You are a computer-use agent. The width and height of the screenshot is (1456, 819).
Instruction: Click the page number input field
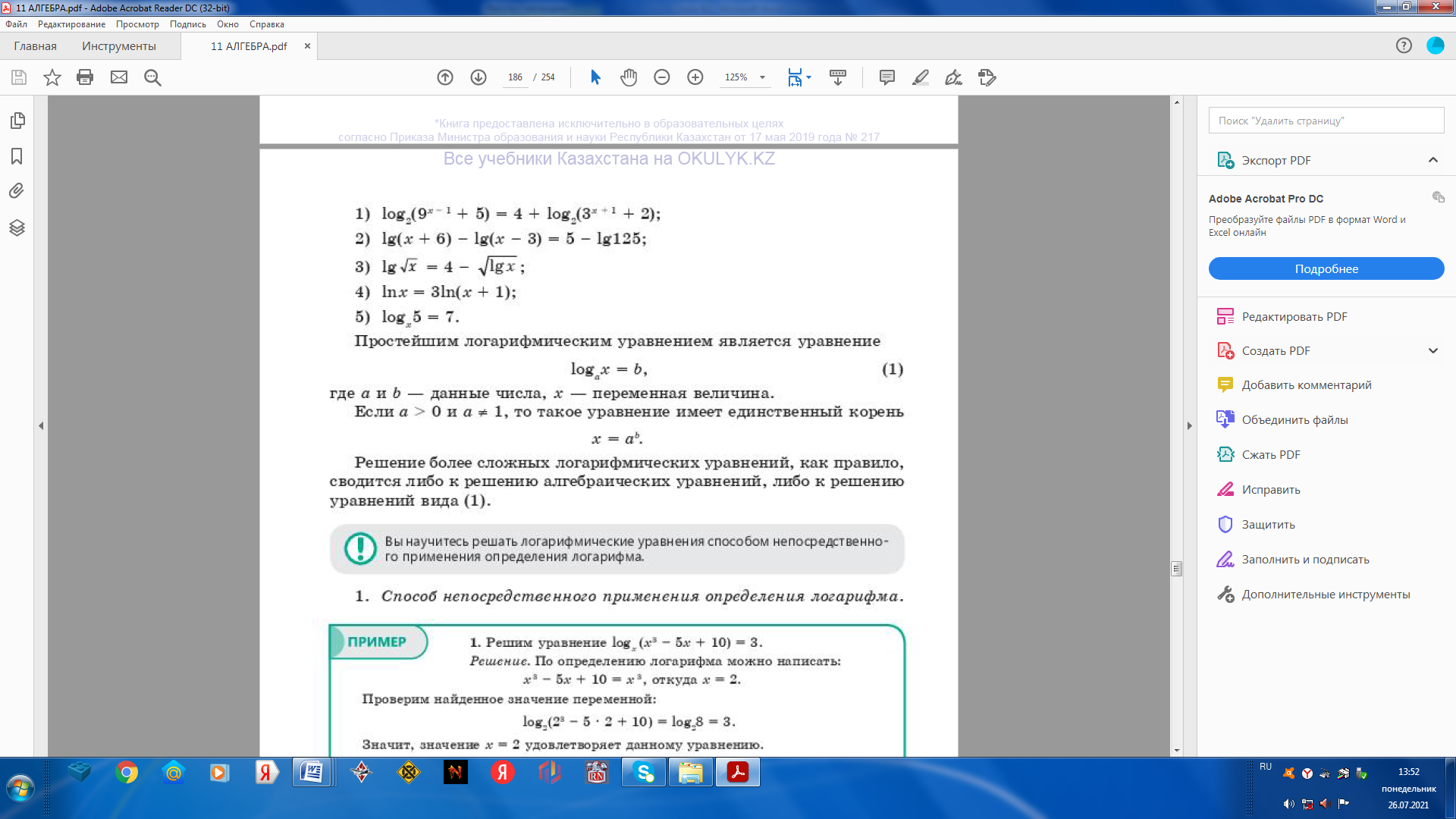pyautogui.click(x=515, y=77)
